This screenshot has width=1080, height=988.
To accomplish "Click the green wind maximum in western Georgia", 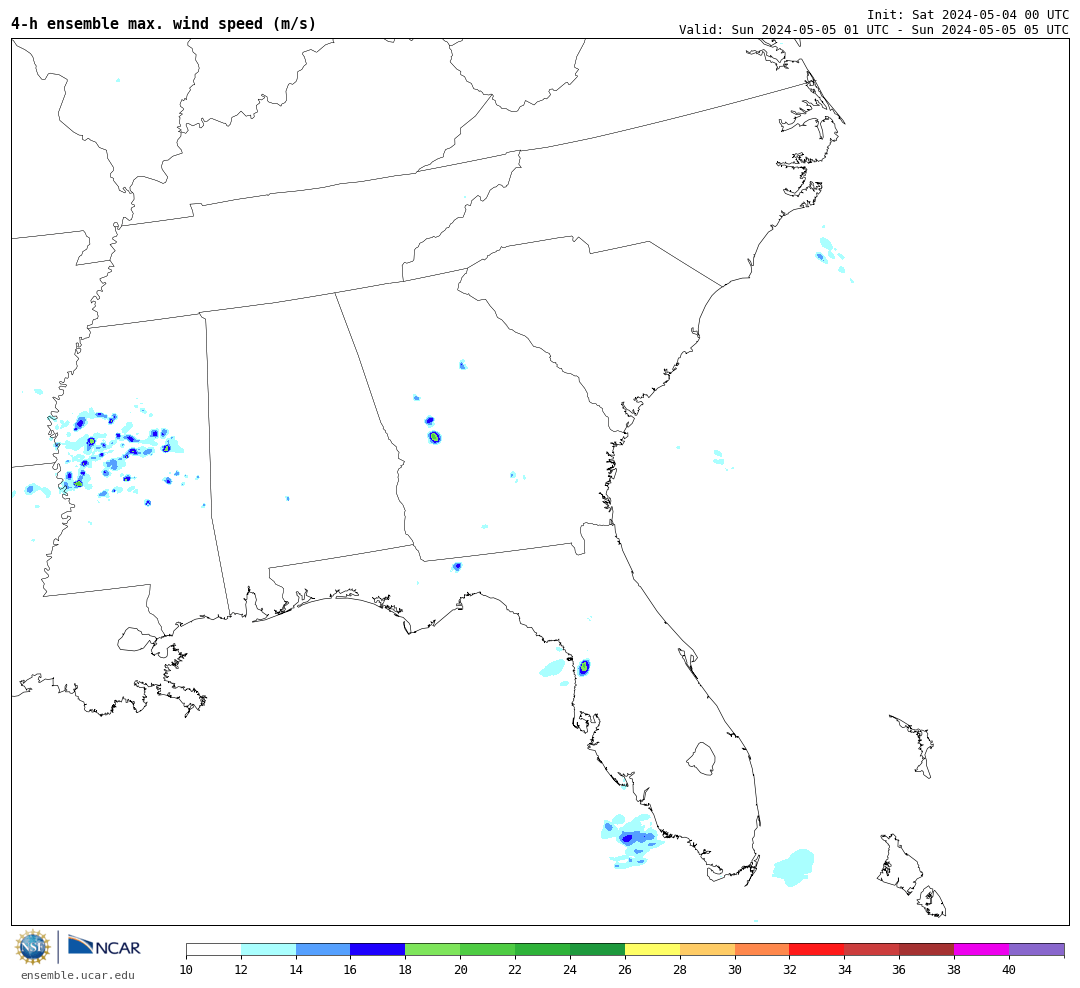I will tap(435, 437).
